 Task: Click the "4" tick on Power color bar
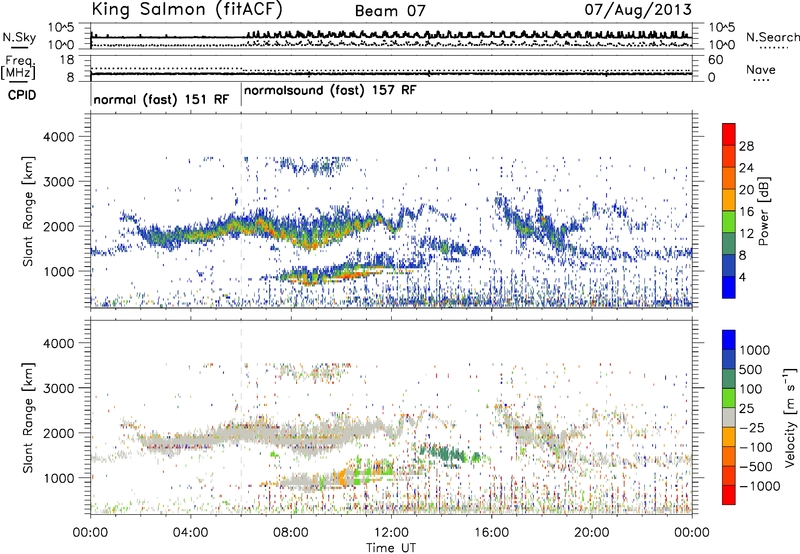click(743, 278)
